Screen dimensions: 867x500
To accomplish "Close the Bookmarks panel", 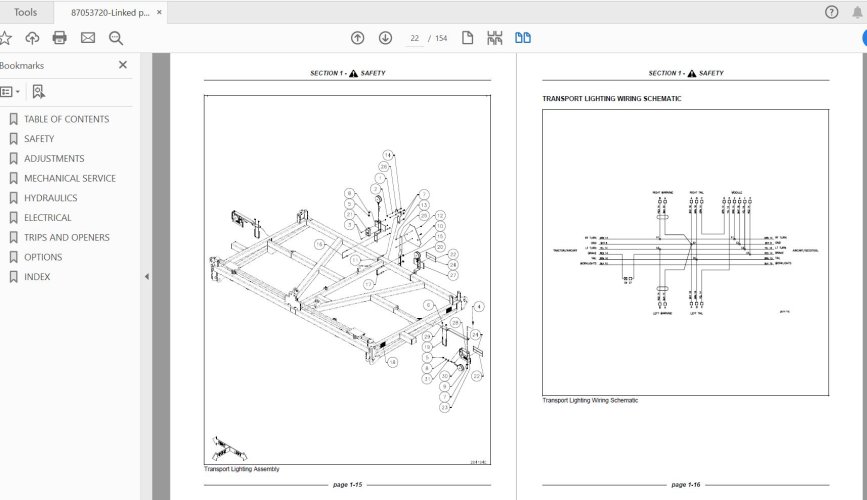I will coord(123,65).
